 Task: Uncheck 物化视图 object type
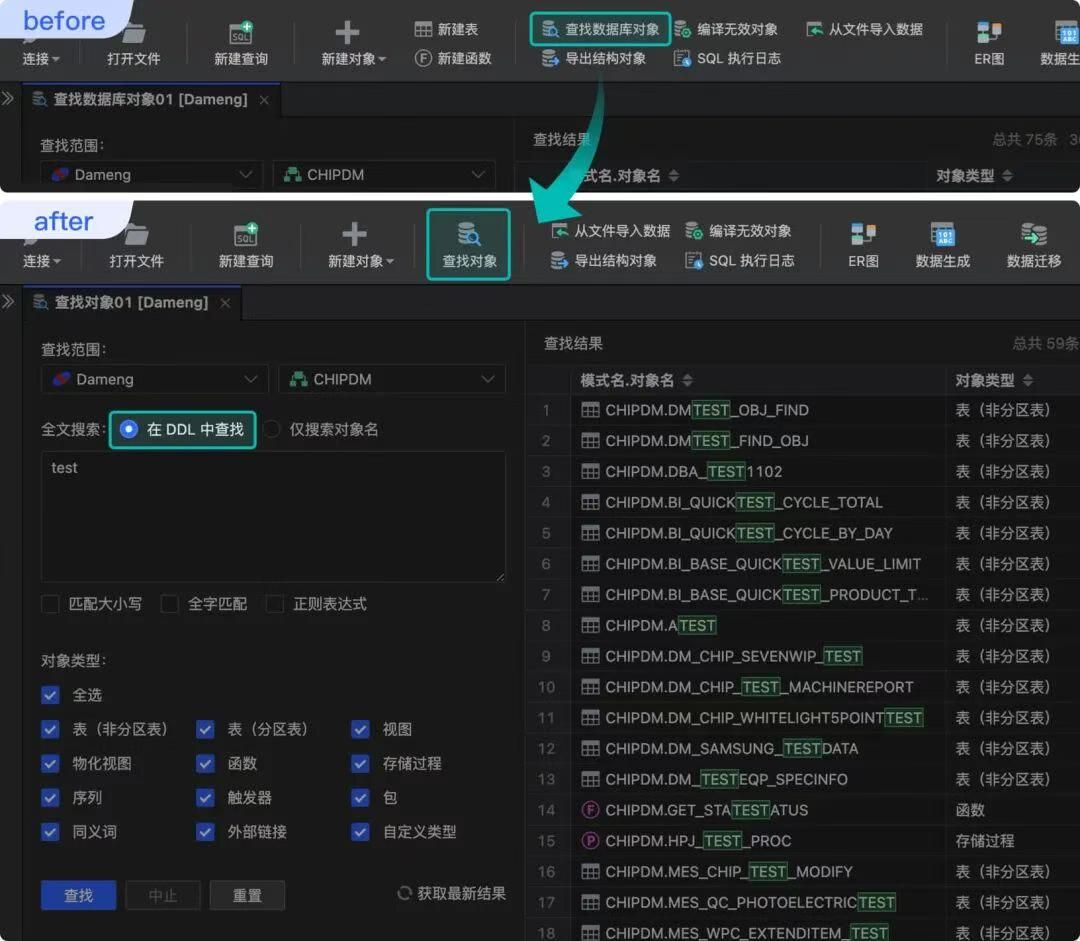click(50, 763)
